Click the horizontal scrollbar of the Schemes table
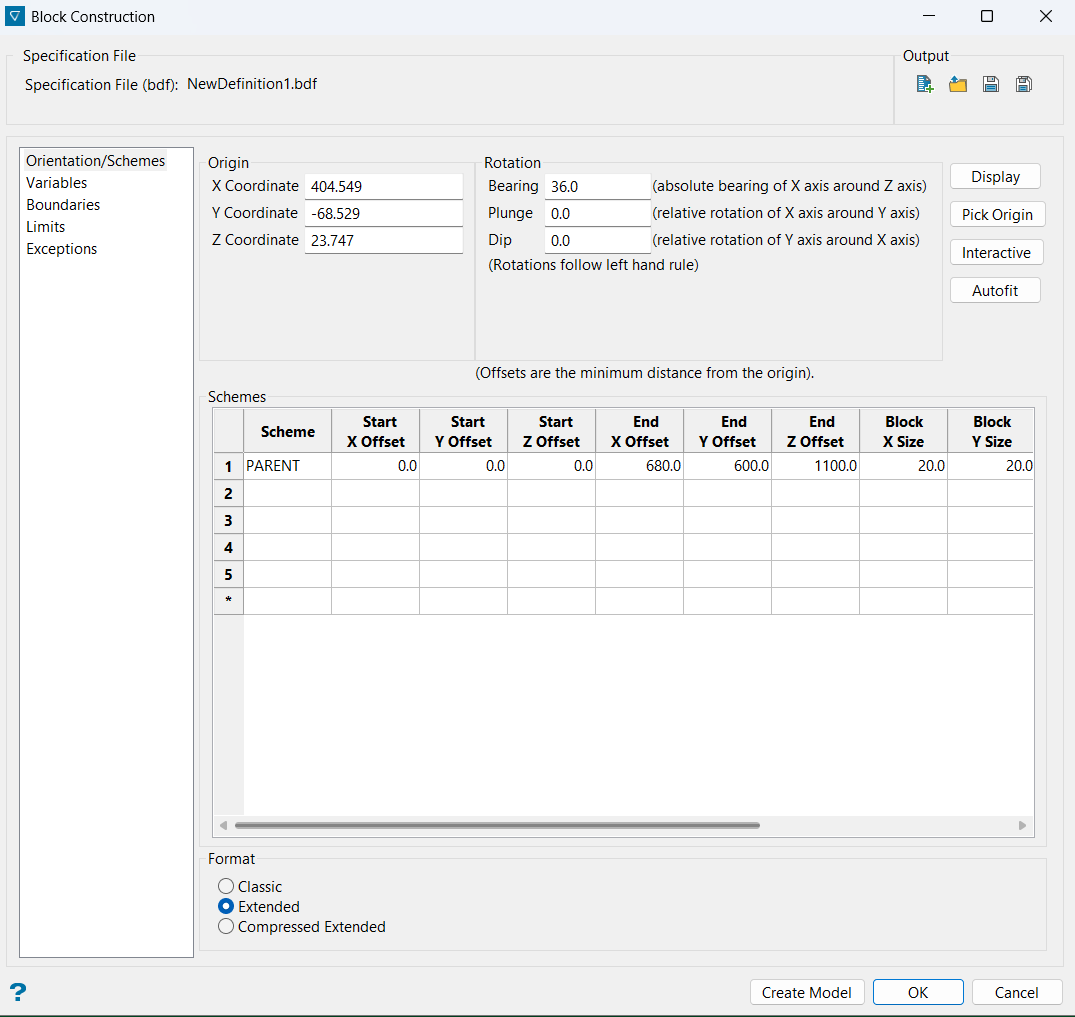The height and width of the screenshot is (1017, 1075). tap(497, 825)
